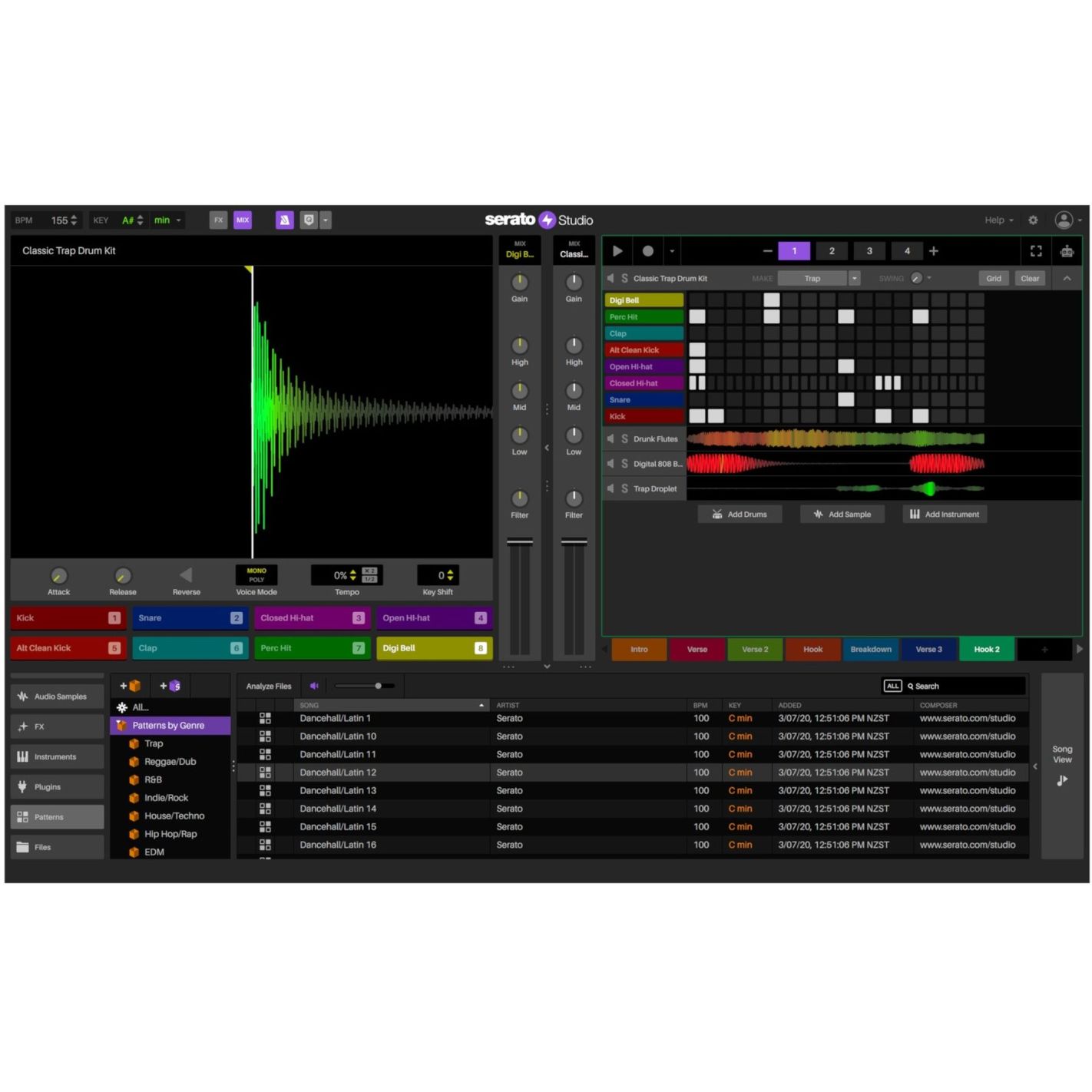Open the Plugins library tab
Image resolution: width=1092 pixels, height=1092 pixels.
click(x=58, y=786)
